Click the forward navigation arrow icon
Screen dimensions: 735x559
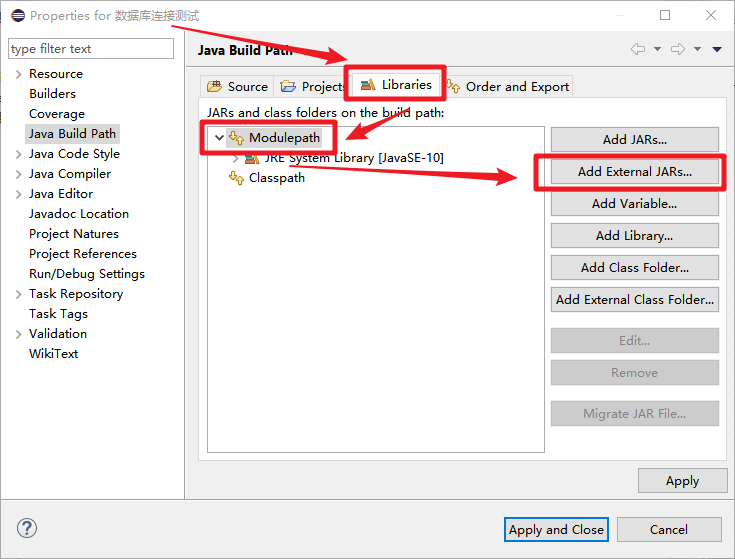pyautogui.click(x=678, y=49)
